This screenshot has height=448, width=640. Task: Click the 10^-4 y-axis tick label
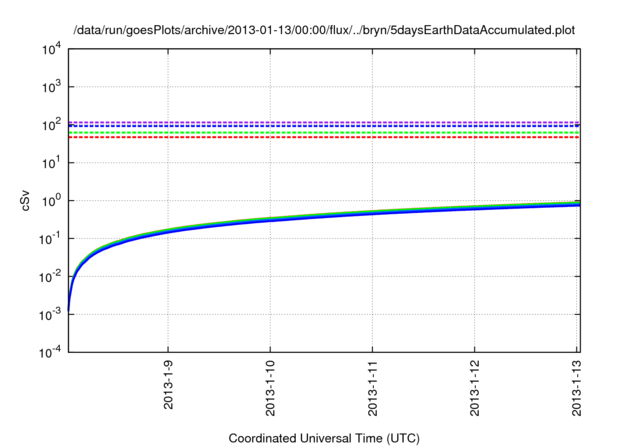click(50, 352)
